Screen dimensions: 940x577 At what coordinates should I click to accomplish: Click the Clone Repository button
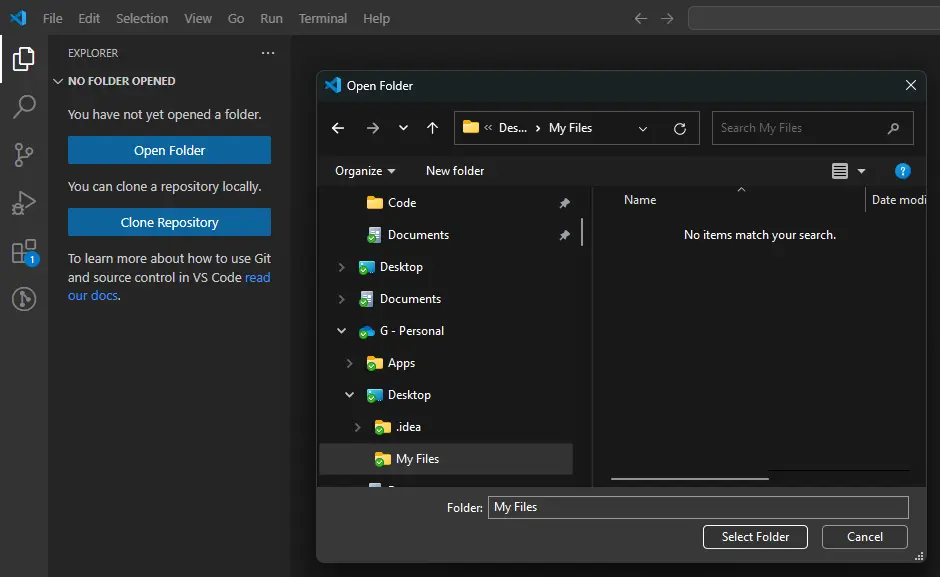[169, 222]
